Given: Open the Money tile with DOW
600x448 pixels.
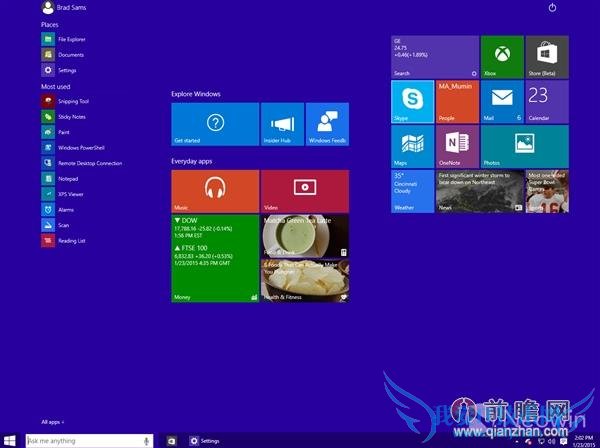Looking at the screenshot, I should (x=215, y=258).
